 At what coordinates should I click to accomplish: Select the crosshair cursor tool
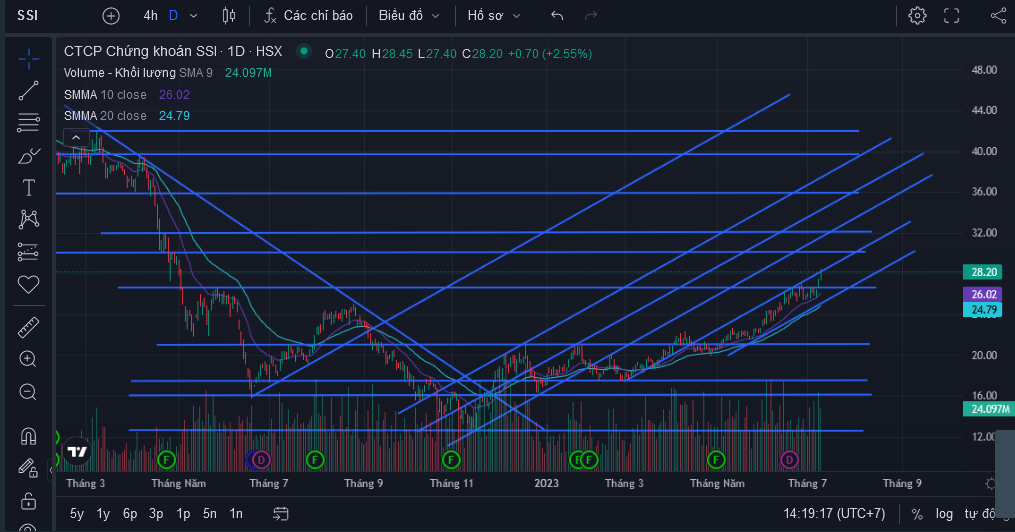click(28, 60)
